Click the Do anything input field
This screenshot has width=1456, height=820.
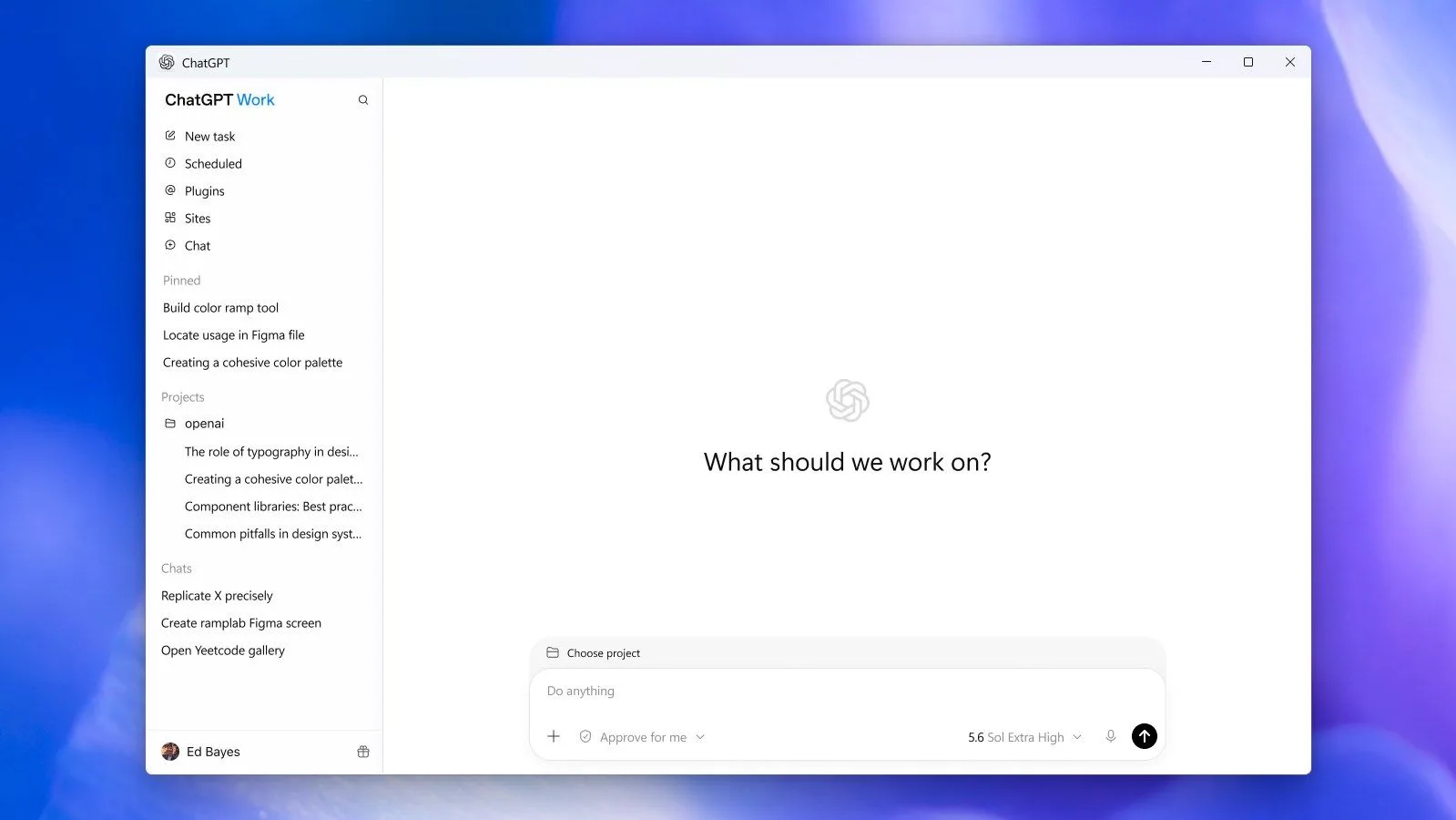[x=847, y=692]
